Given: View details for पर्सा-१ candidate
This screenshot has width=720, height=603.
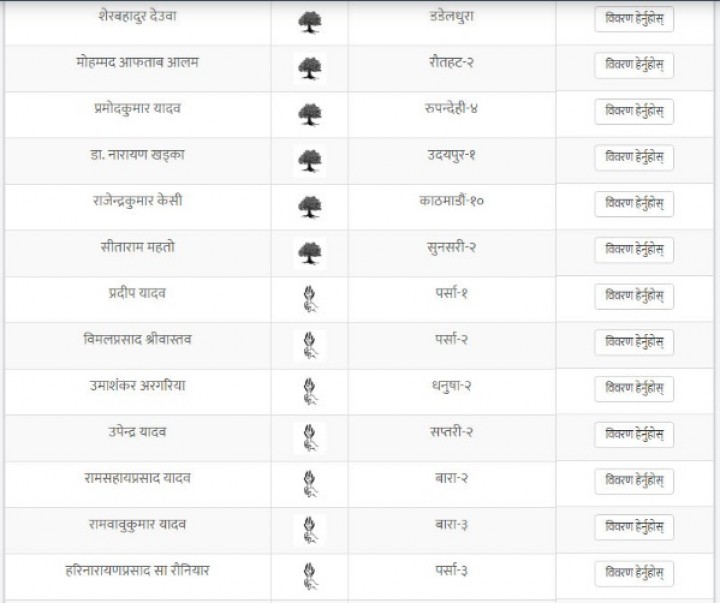Looking at the screenshot, I should [x=634, y=296].
